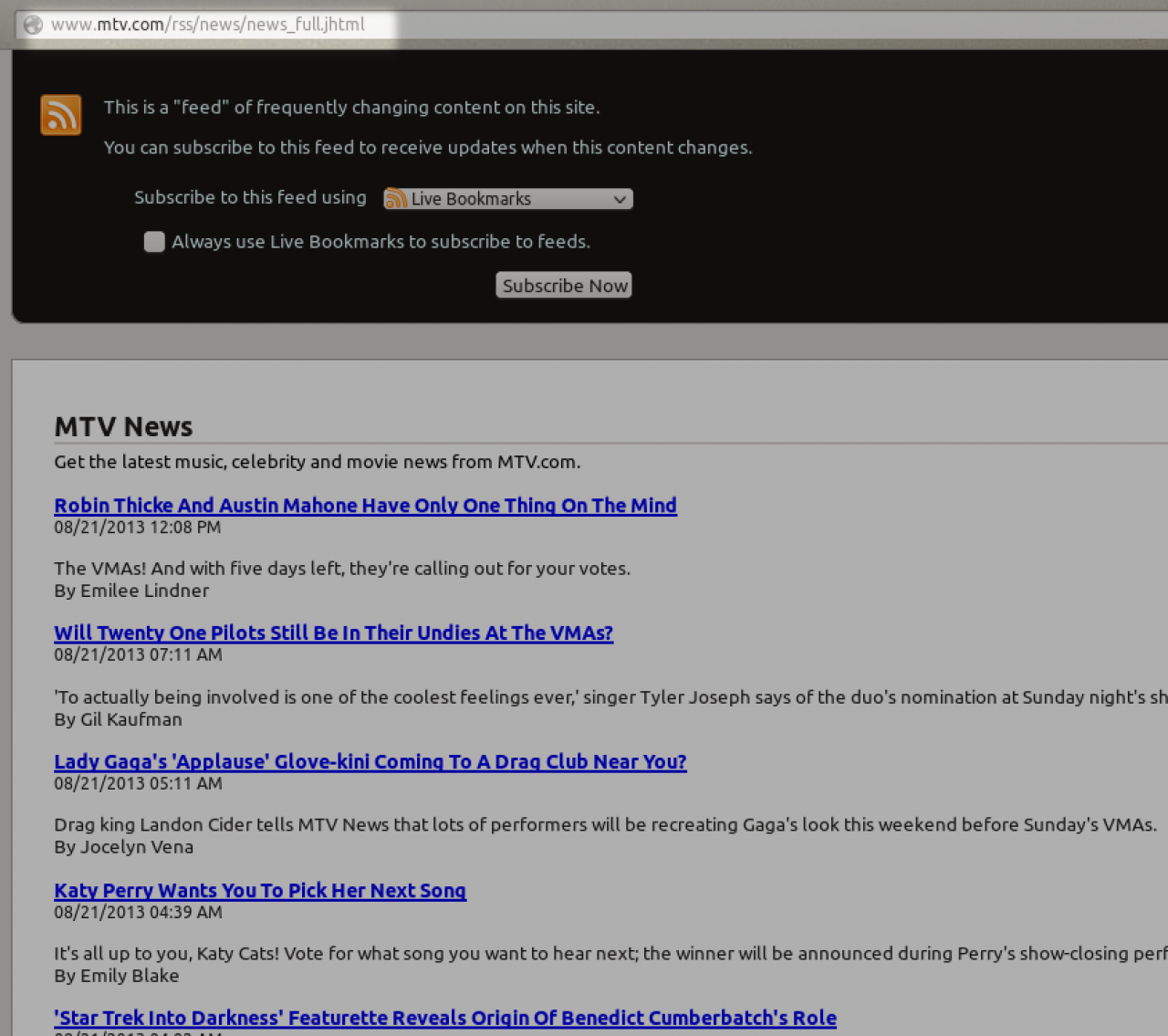Open Robin Thicke And Austin Mahone article
Screen dimensions: 1168x1036
365,506
